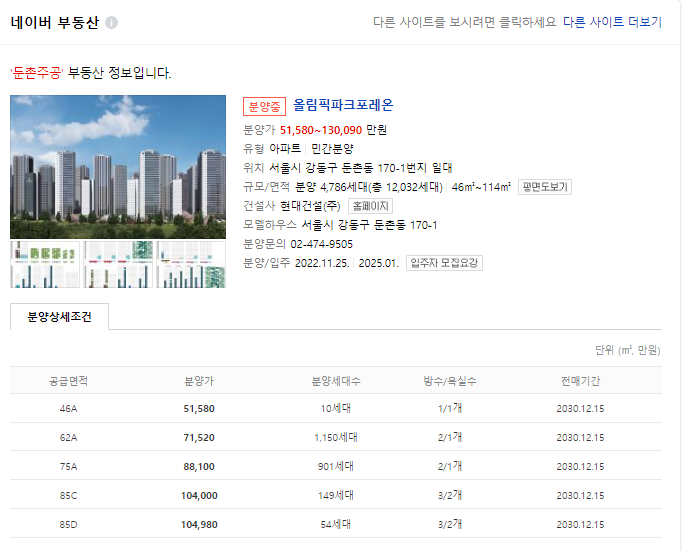Viewport: 683px width, 551px height.
Task: Click the 1,150세대 cell
Action: click(336, 437)
